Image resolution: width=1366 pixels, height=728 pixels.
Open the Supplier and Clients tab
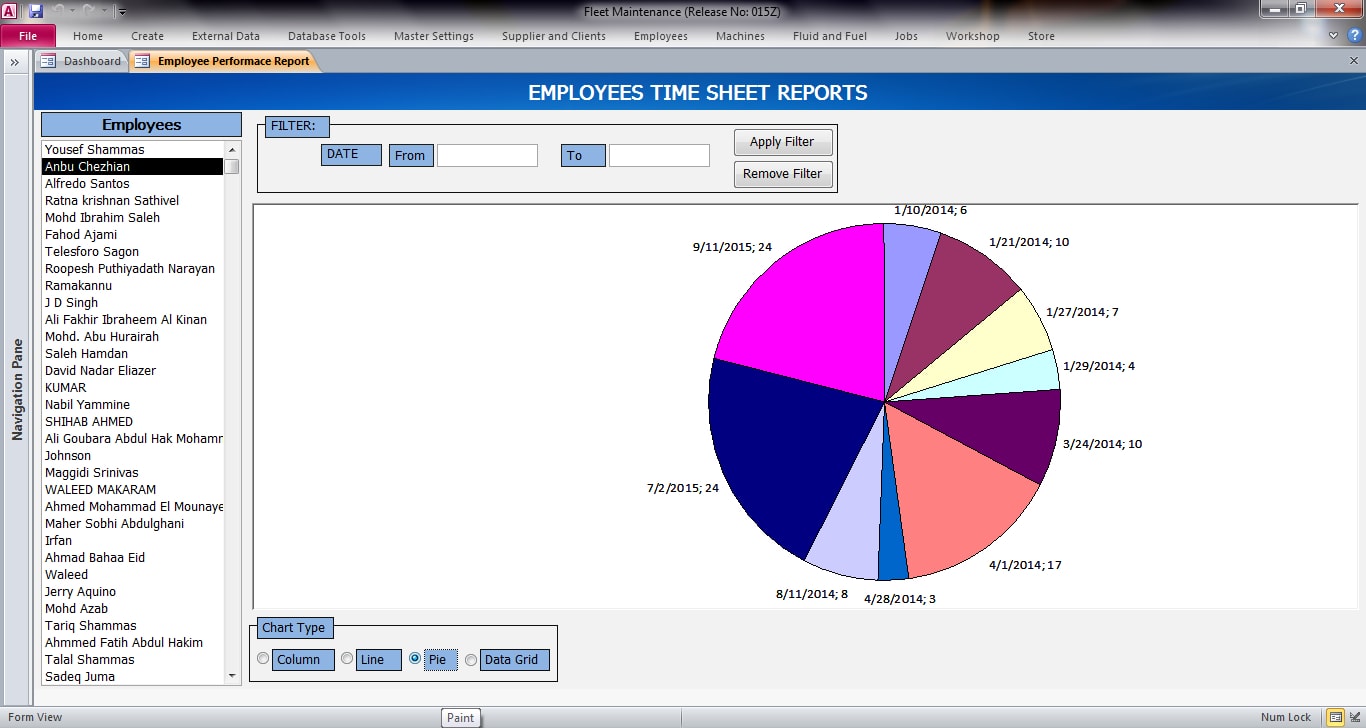click(x=554, y=36)
